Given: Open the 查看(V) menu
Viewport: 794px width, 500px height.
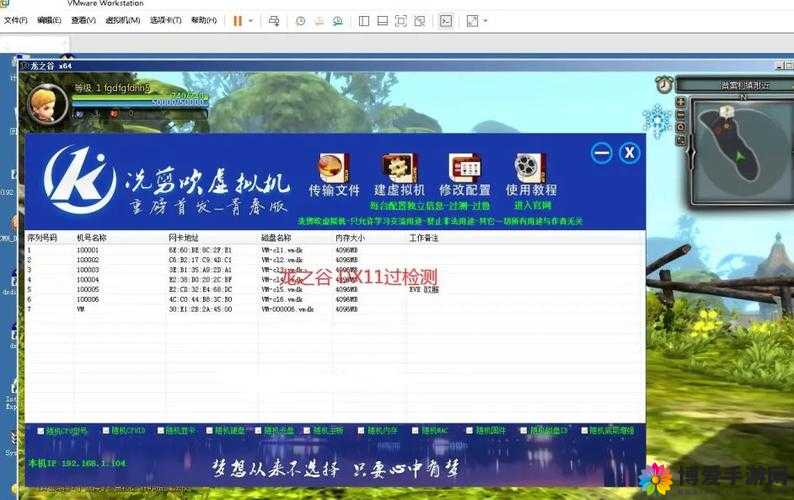Looking at the screenshot, I should tap(83, 20).
